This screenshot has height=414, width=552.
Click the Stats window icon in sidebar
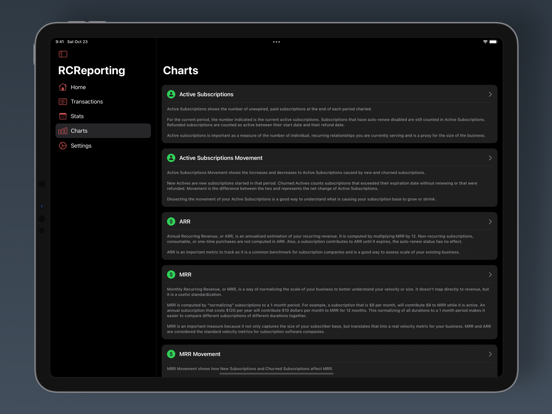click(x=63, y=116)
